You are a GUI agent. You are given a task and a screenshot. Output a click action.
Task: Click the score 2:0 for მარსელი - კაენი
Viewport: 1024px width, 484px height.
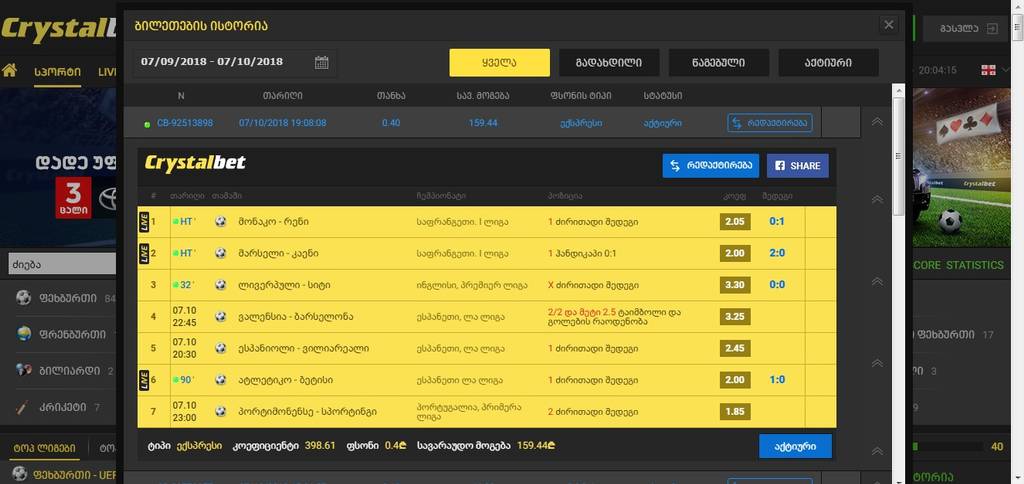coord(777,253)
